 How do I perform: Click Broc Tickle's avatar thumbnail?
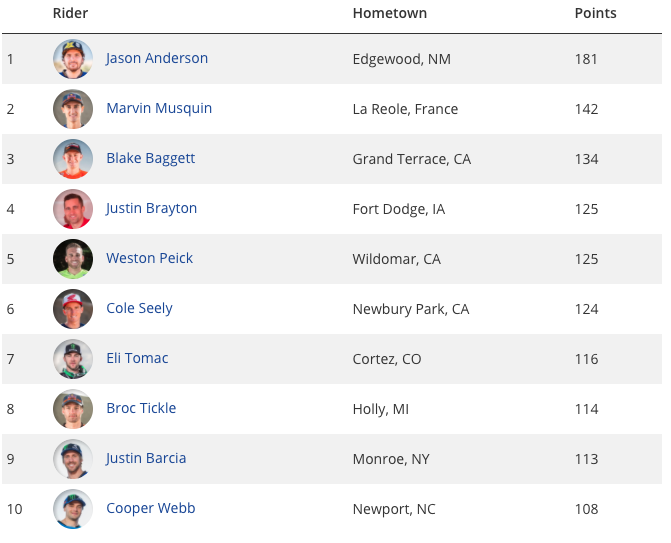pyautogui.click(x=73, y=409)
